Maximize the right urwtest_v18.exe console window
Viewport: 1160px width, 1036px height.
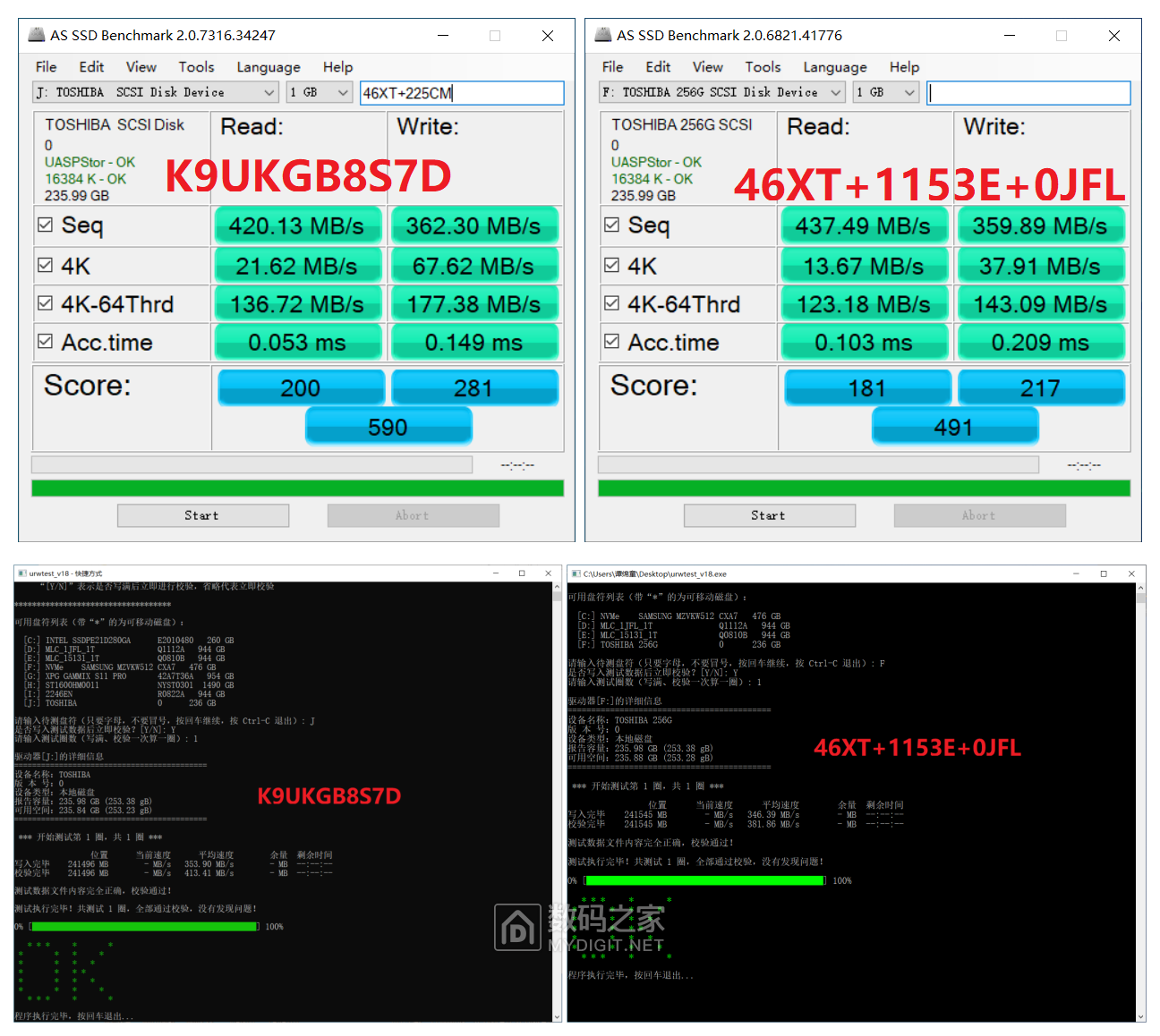coord(1104,573)
